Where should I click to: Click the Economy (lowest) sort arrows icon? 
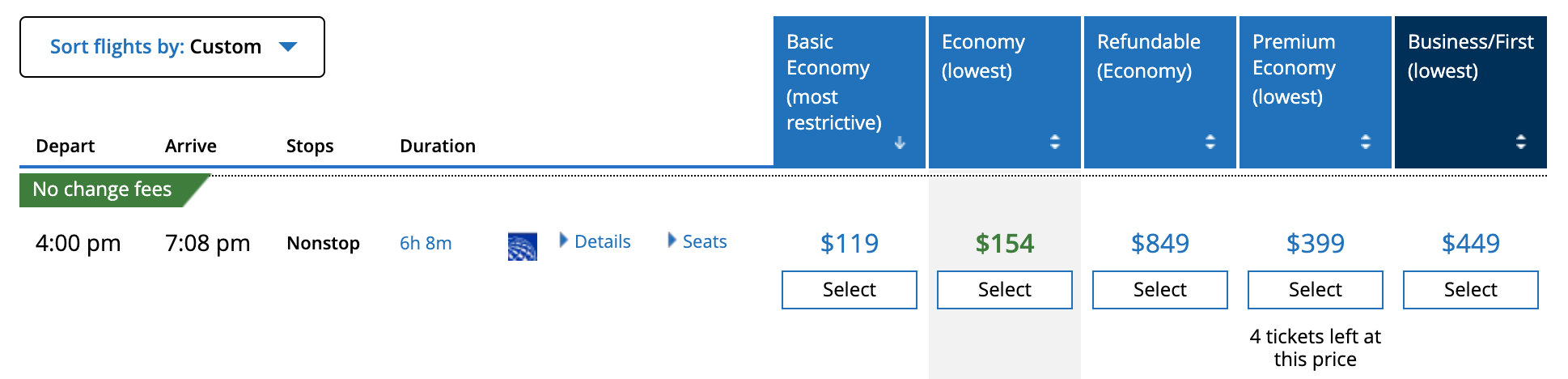pyautogui.click(x=1055, y=142)
